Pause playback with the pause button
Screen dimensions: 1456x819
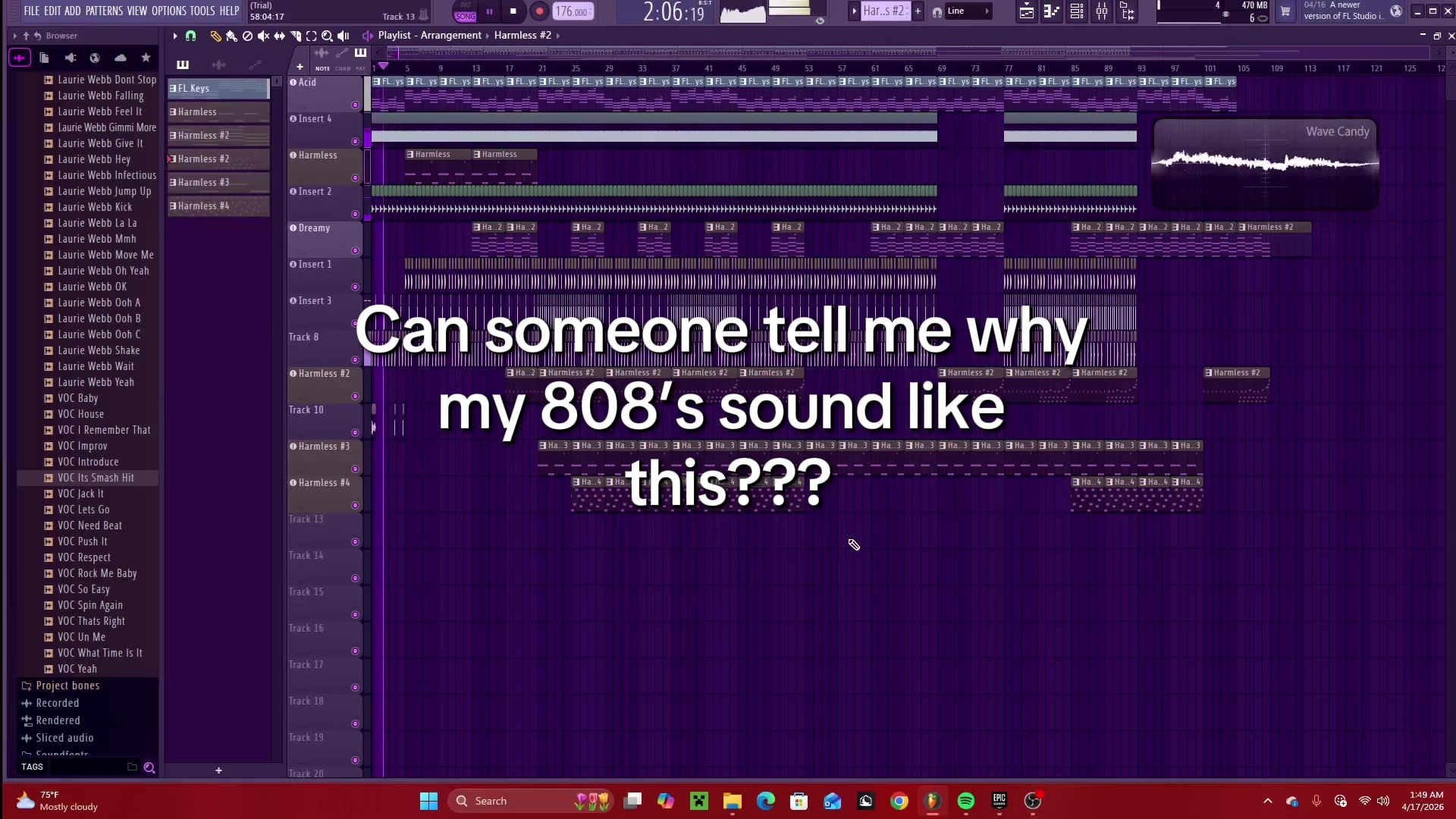coord(489,11)
